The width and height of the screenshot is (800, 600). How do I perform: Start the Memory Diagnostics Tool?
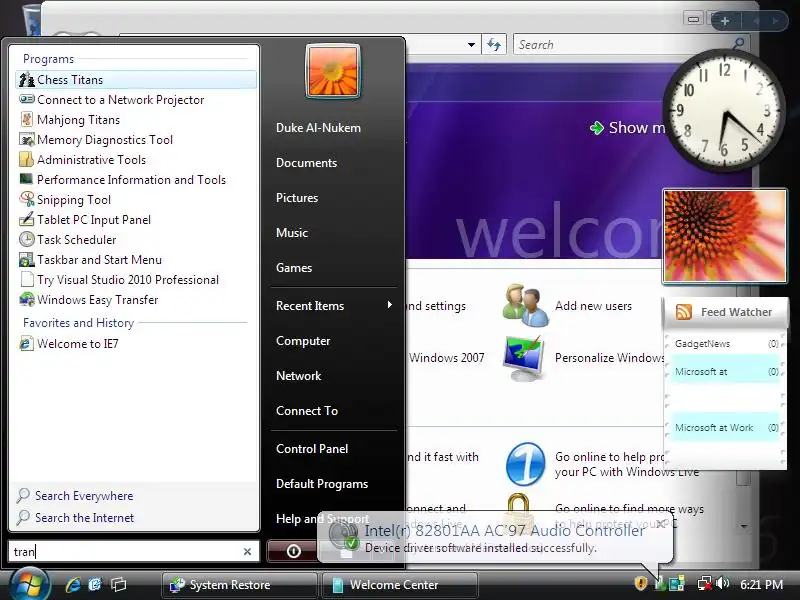coord(136,139)
